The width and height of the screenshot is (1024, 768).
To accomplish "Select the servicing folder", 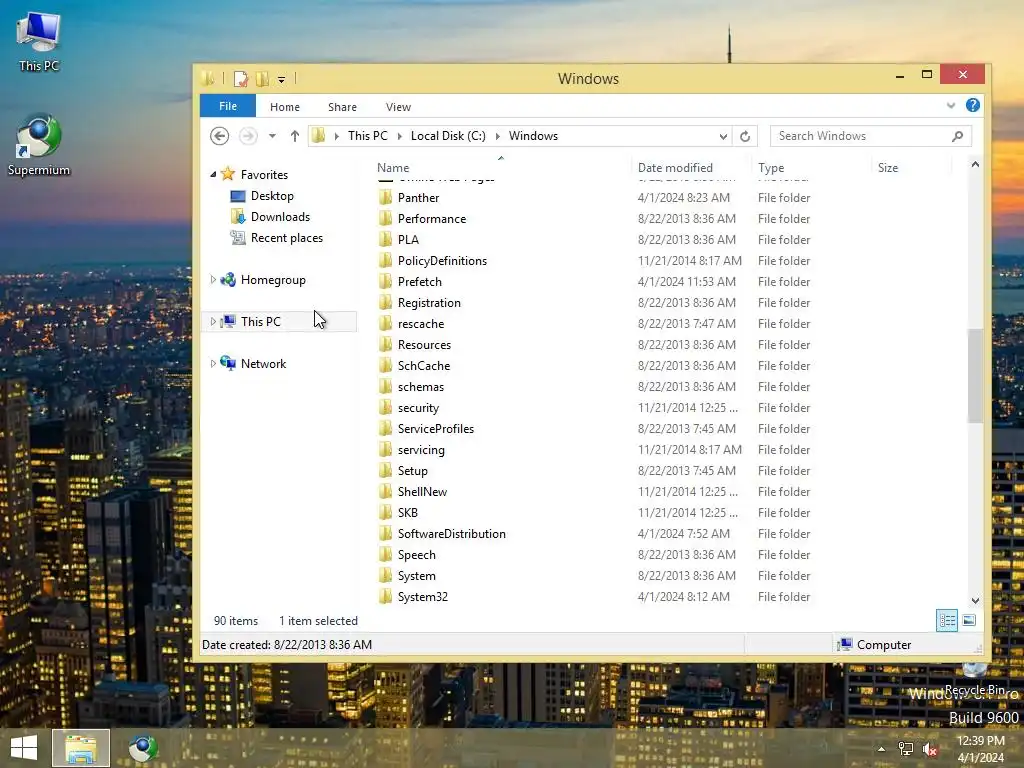I will (421, 450).
